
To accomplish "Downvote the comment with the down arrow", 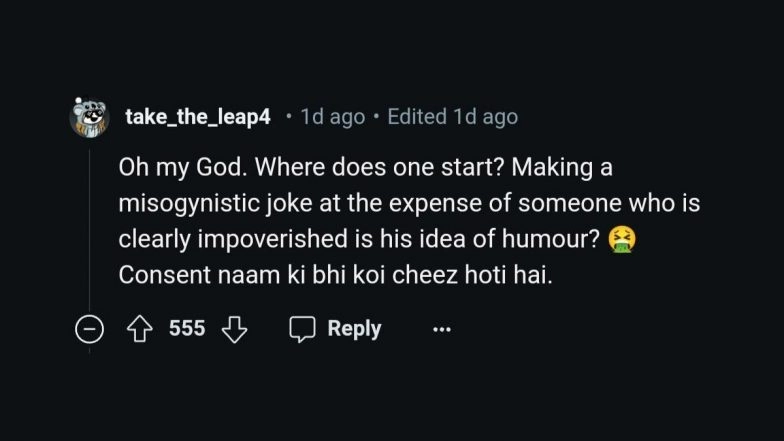I will coord(233,329).
